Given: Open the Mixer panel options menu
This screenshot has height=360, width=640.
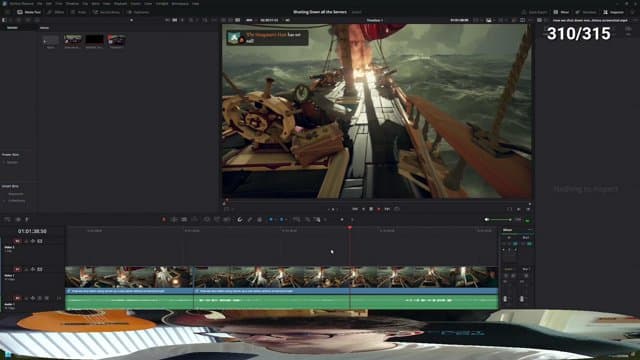Looking at the screenshot, I should pos(529,230).
